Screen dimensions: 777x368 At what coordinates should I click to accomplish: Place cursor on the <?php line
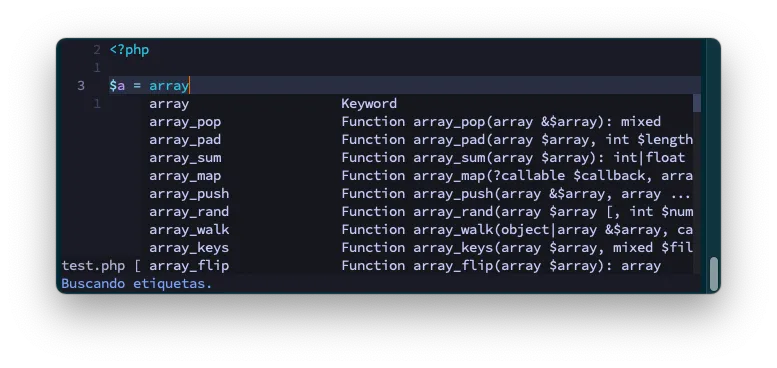[x=129, y=50]
